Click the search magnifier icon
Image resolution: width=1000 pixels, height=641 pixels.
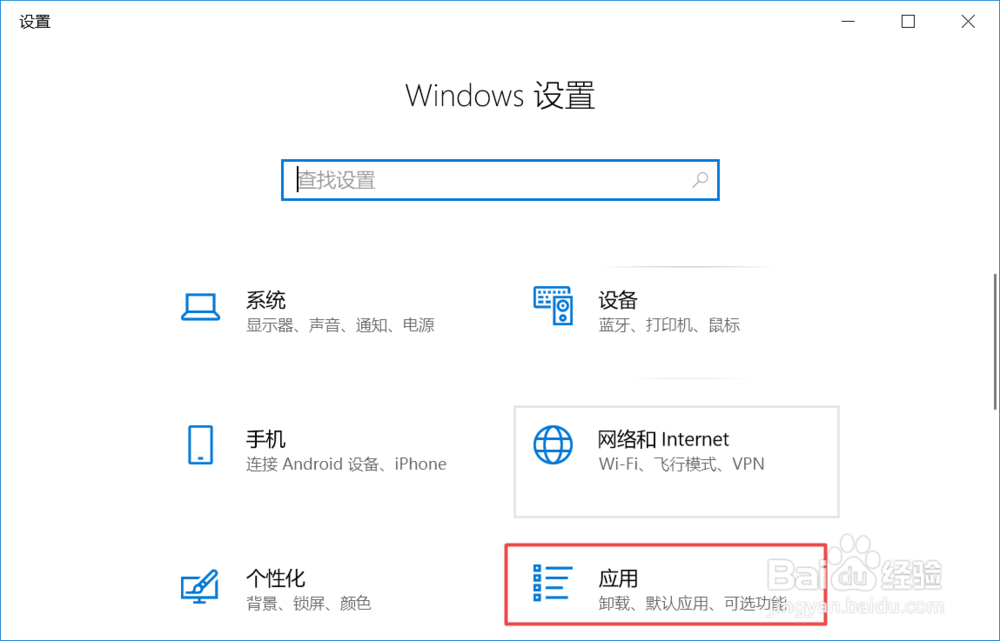(x=700, y=180)
